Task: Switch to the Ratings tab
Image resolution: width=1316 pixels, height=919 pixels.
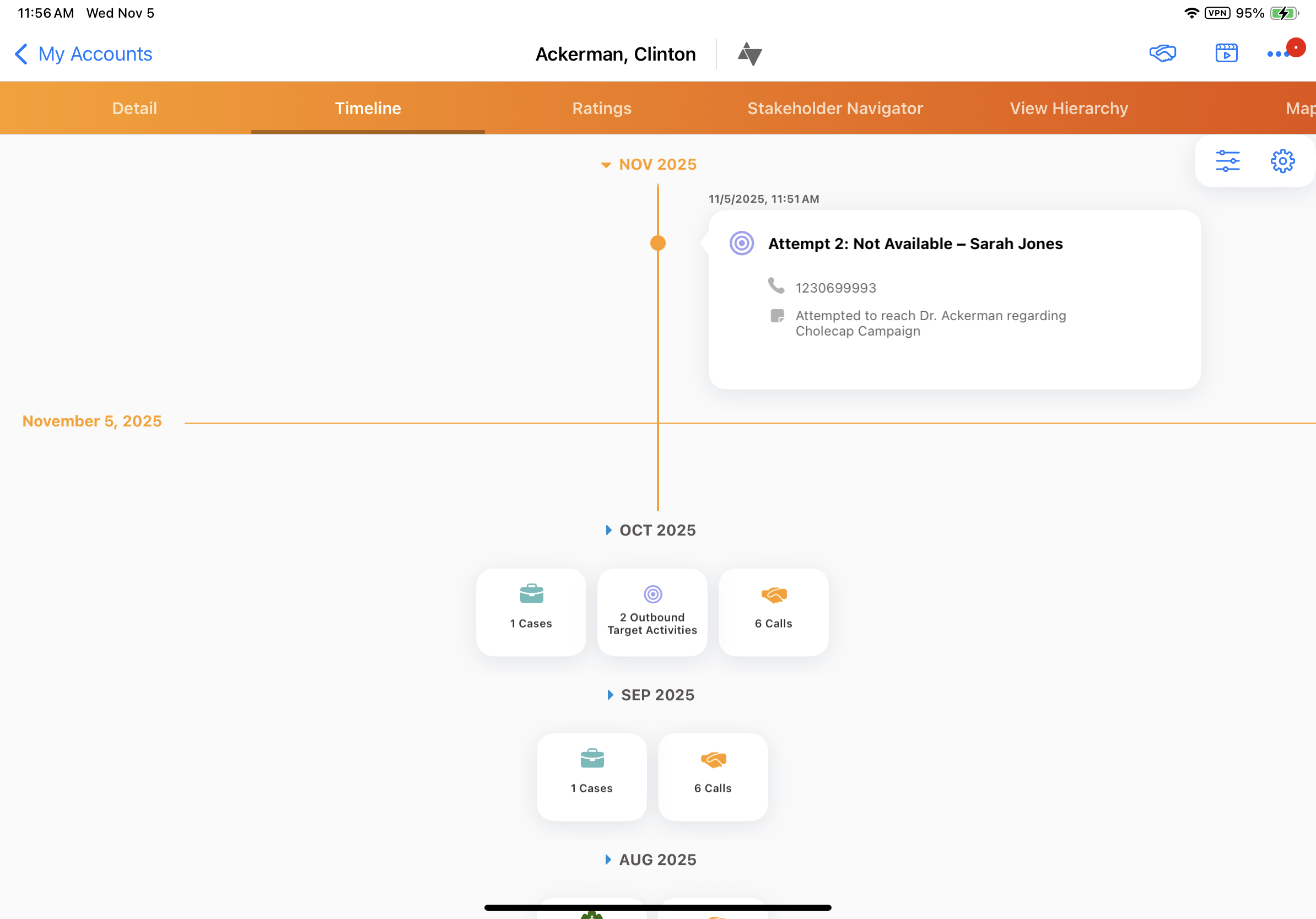Action: (601, 109)
